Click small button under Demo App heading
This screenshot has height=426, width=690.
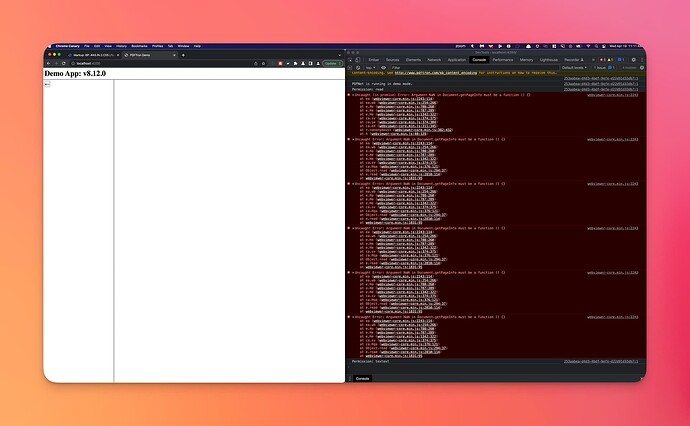click(x=47, y=84)
